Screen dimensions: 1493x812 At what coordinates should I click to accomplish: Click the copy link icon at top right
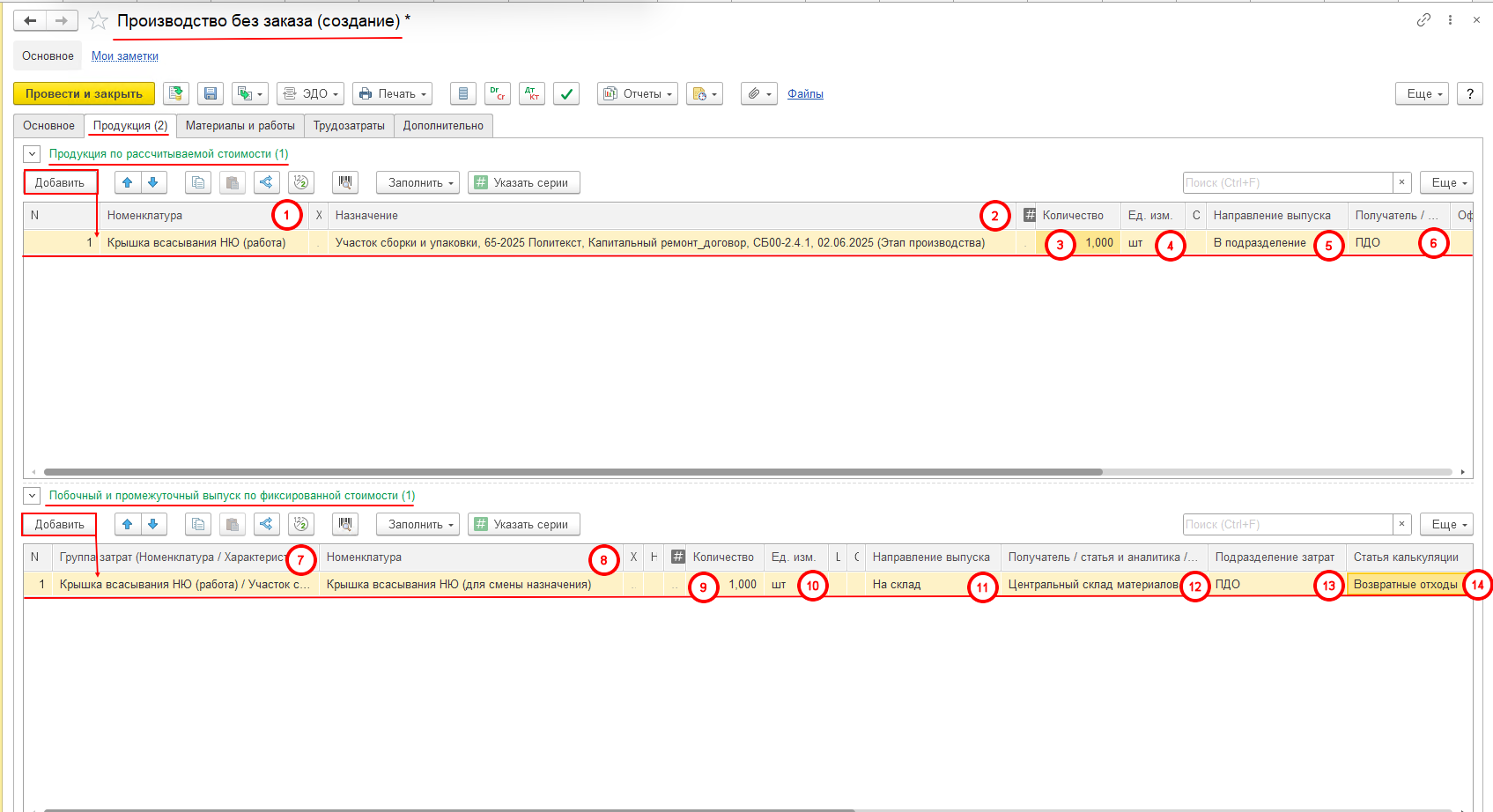(1423, 20)
